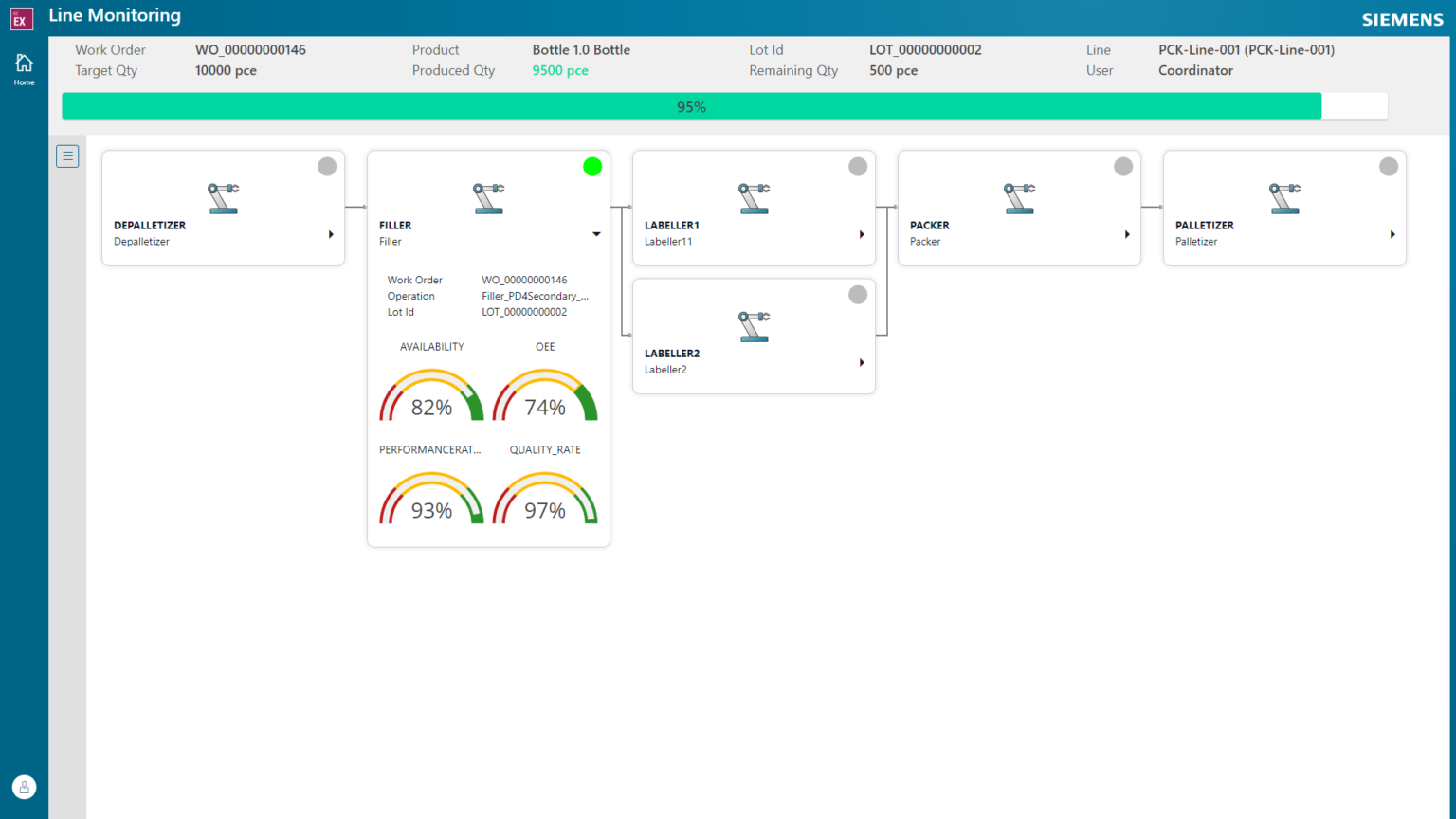Viewport: 1456px width, 819px height.
Task: Select the Packer machine icon
Action: click(x=1019, y=197)
